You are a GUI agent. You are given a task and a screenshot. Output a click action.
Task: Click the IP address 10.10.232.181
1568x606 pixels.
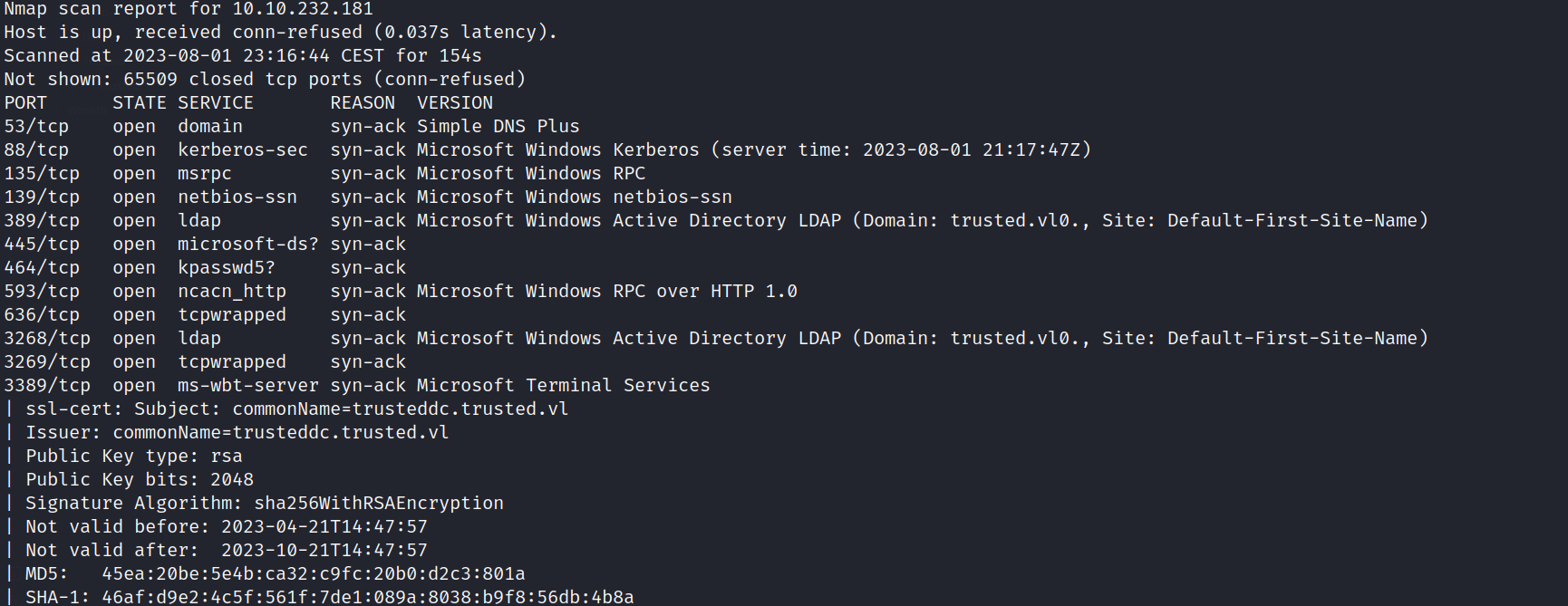[303, 9]
